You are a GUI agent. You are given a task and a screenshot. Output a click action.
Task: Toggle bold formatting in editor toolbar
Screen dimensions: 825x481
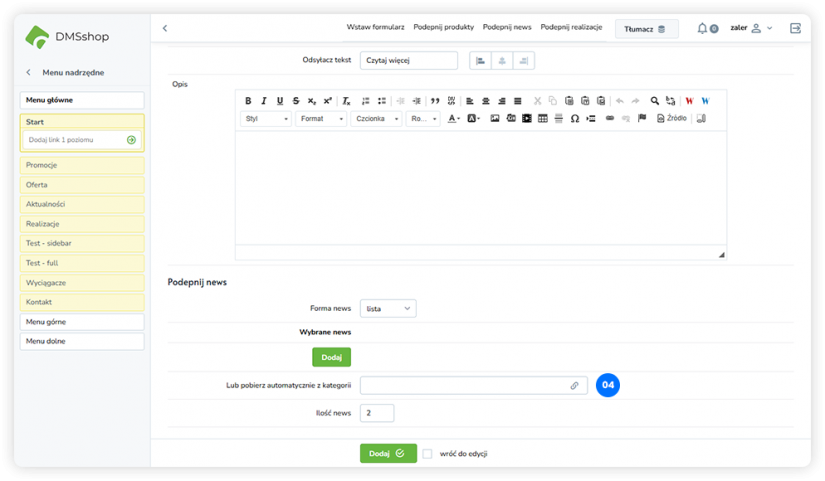(x=248, y=101)
